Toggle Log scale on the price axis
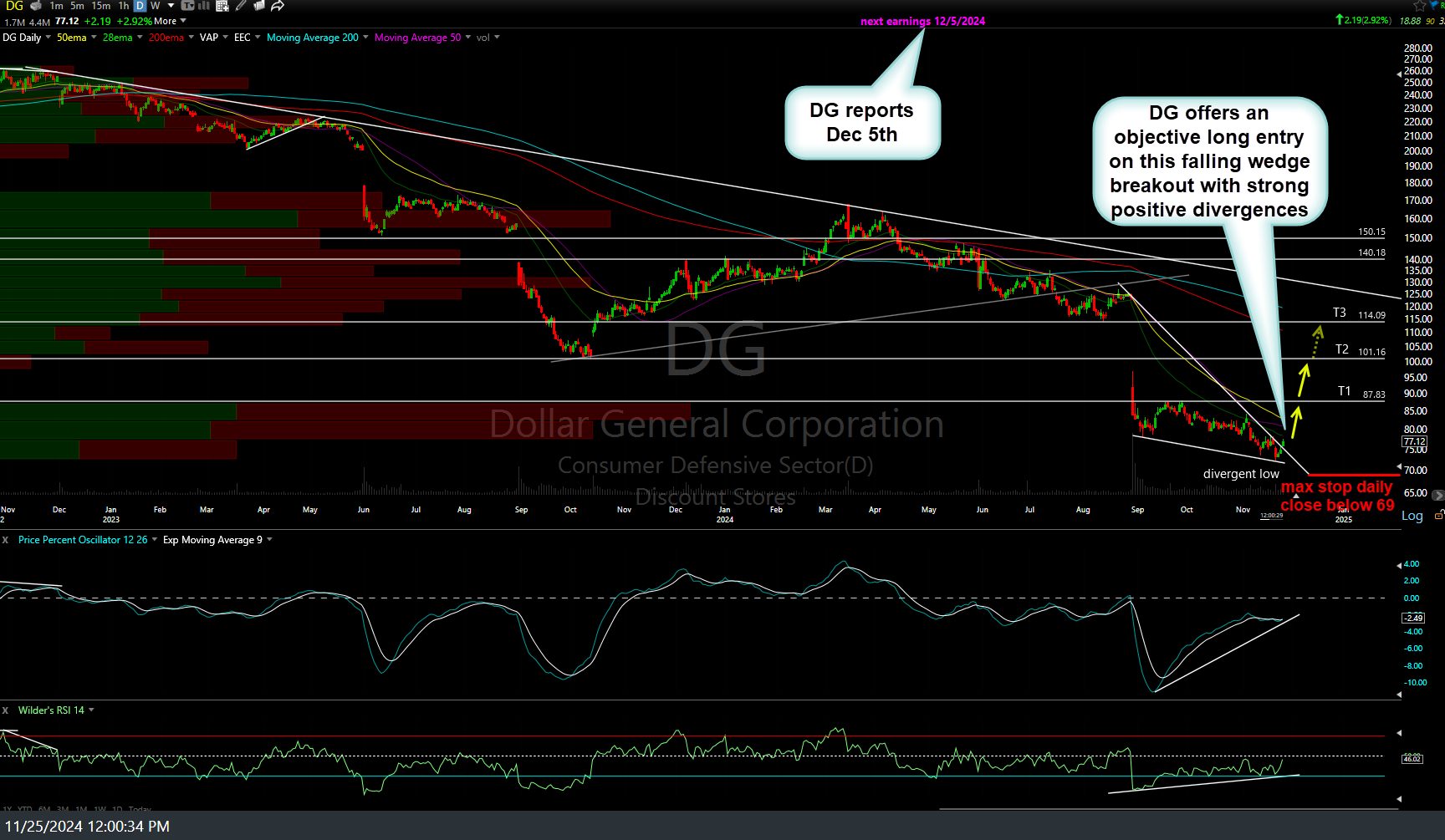The width and height of the screenshot is (1445, 840). coord(1412,516)
